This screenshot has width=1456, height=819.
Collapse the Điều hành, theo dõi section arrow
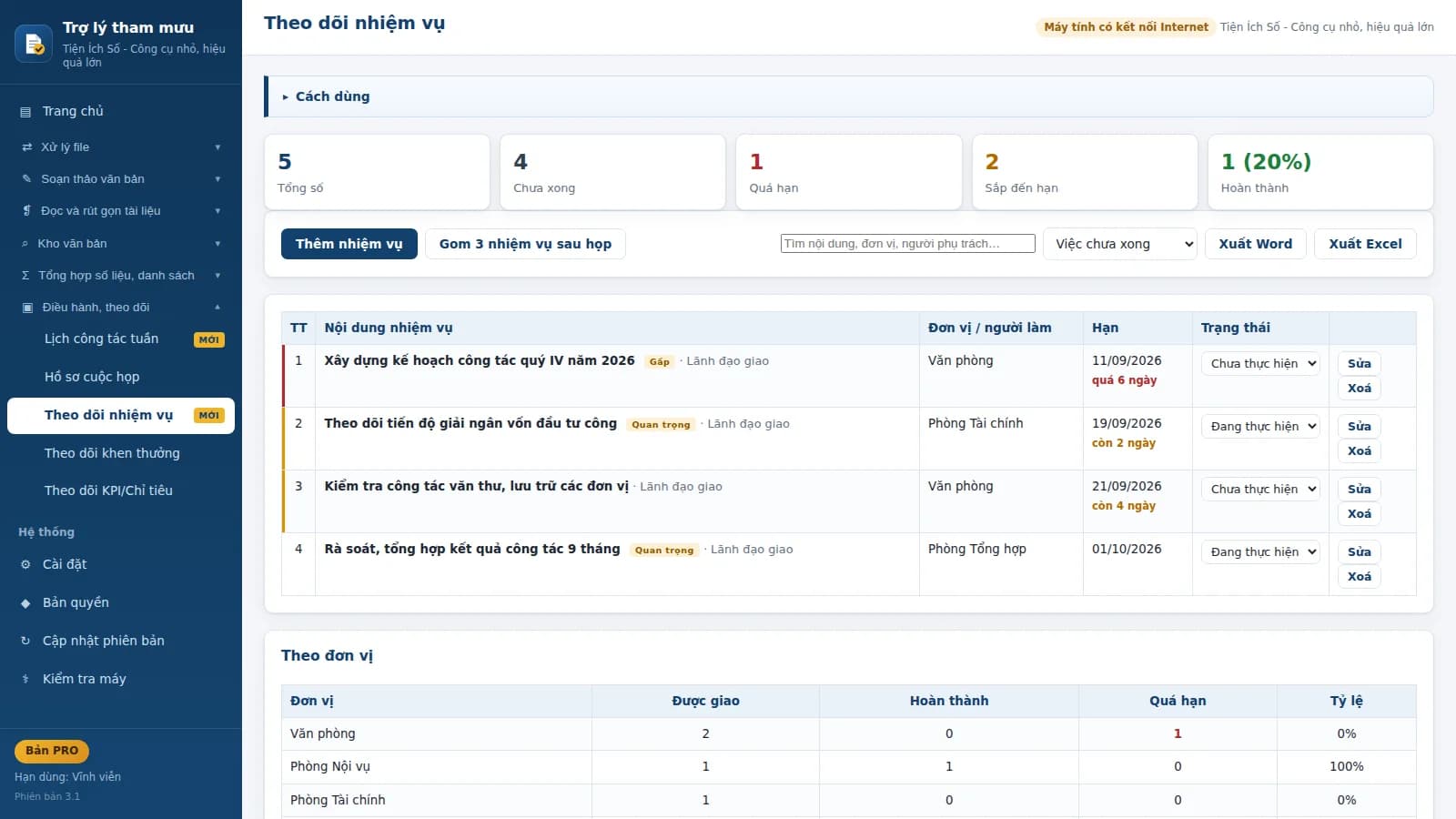[217, 308]
